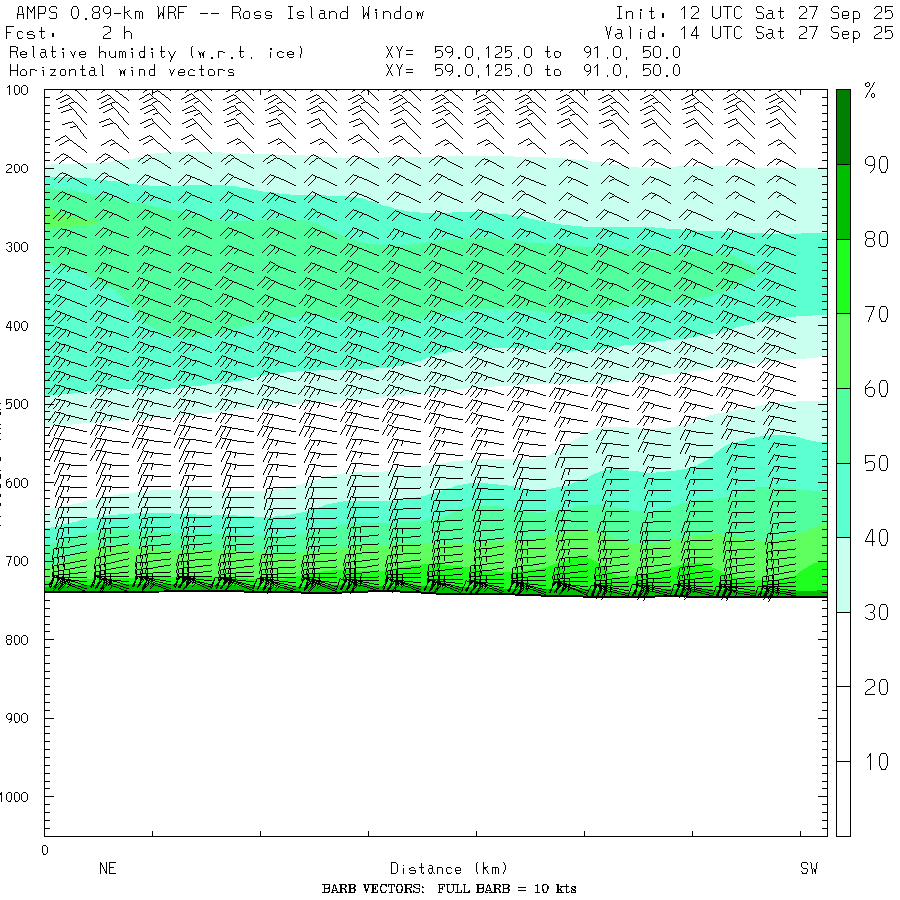Click the white colorbar segment below 10
The width and height of the screenshot is (900, 900).
point(843,799)
